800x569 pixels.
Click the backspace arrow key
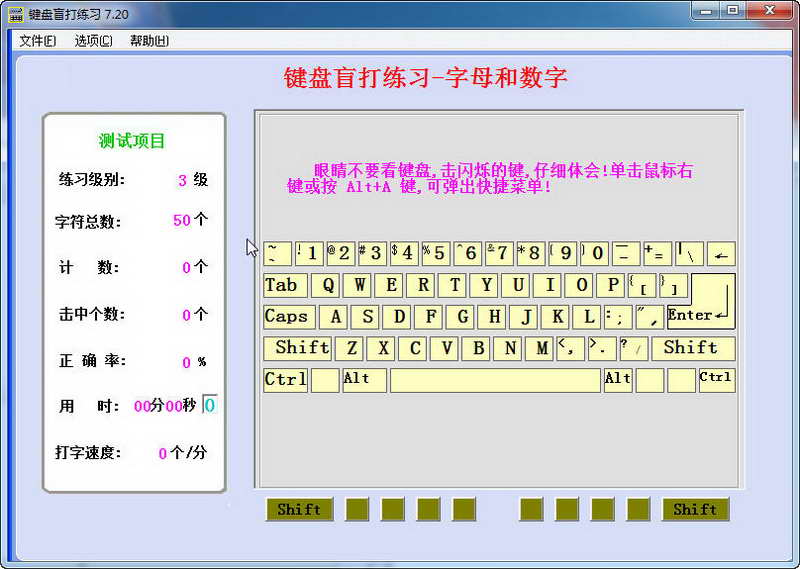[x=720, y=254]
